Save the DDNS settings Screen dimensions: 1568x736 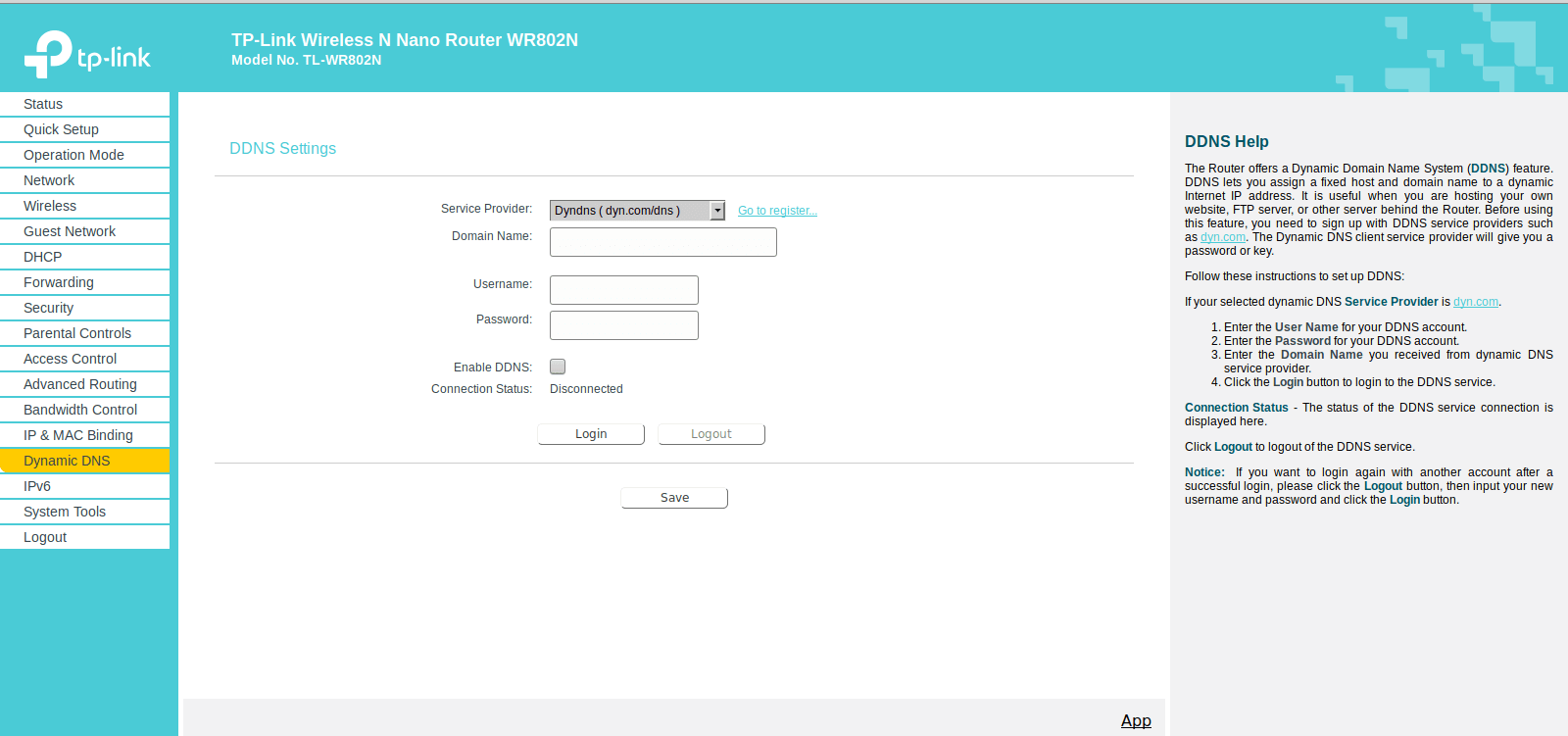tap(674, 498)
